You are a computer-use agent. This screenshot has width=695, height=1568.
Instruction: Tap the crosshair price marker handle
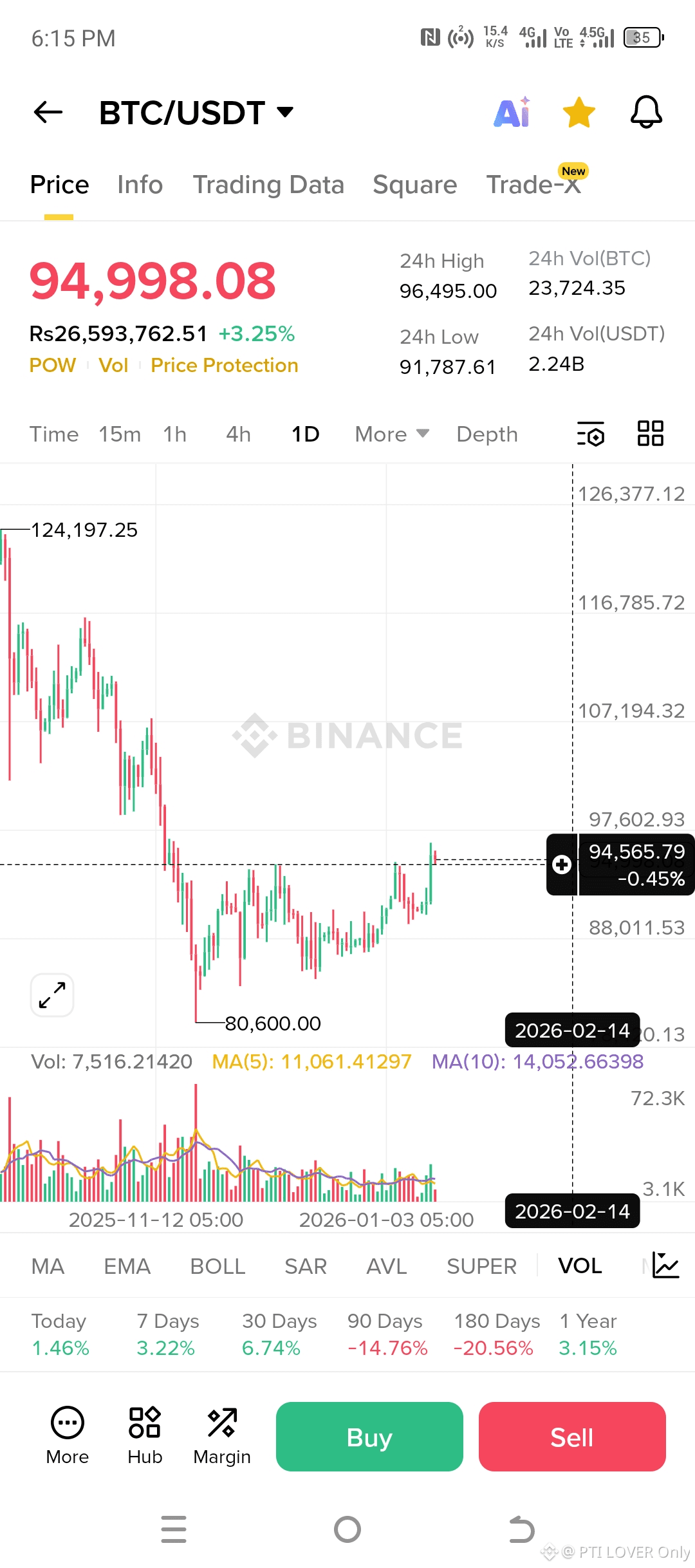click(x=562, y=864)
